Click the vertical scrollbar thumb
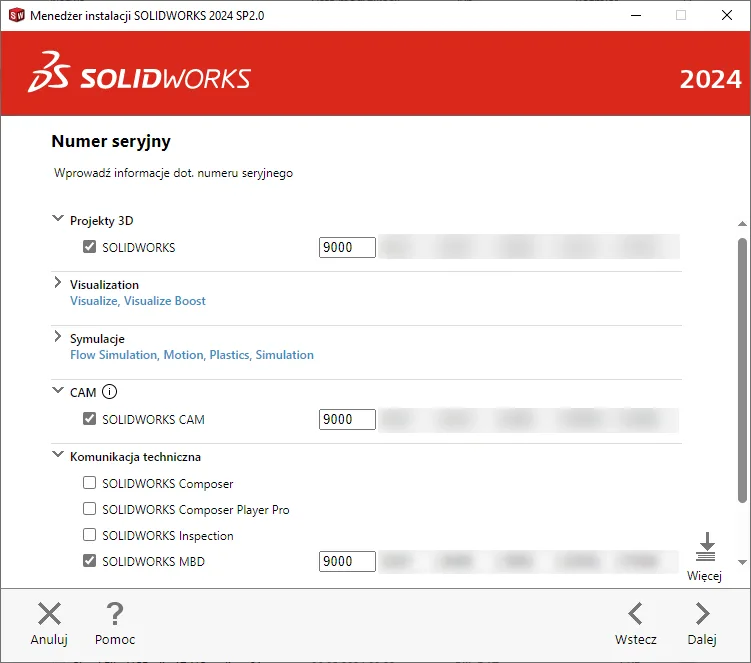Screen dimensions: 751x663 pos(742,370)
